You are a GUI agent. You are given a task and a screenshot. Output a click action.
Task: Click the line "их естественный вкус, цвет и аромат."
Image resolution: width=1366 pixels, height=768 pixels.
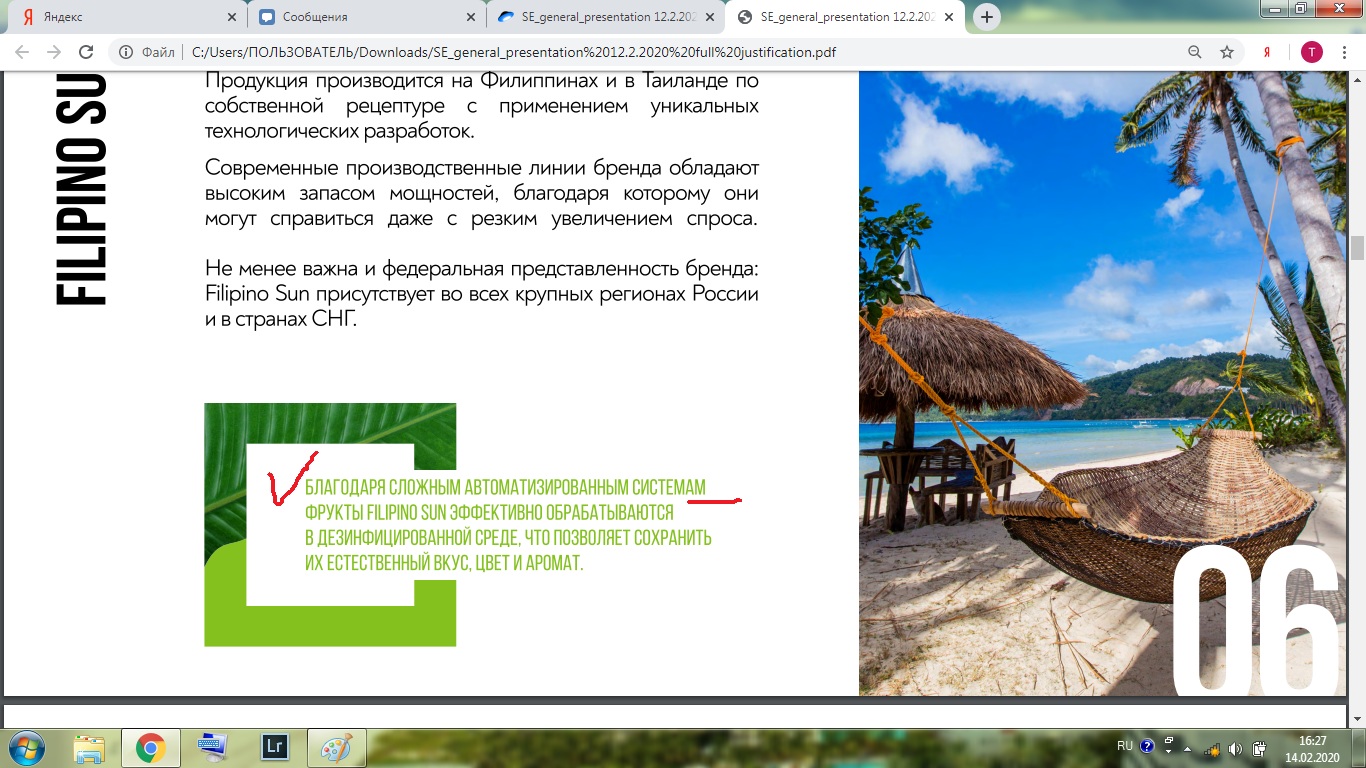tap(444, 563)
